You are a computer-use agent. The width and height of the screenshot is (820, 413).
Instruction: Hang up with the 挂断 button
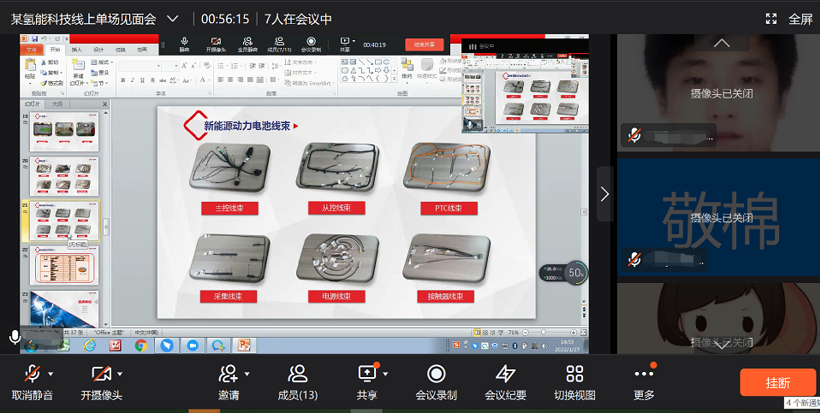tap(778, 382)
